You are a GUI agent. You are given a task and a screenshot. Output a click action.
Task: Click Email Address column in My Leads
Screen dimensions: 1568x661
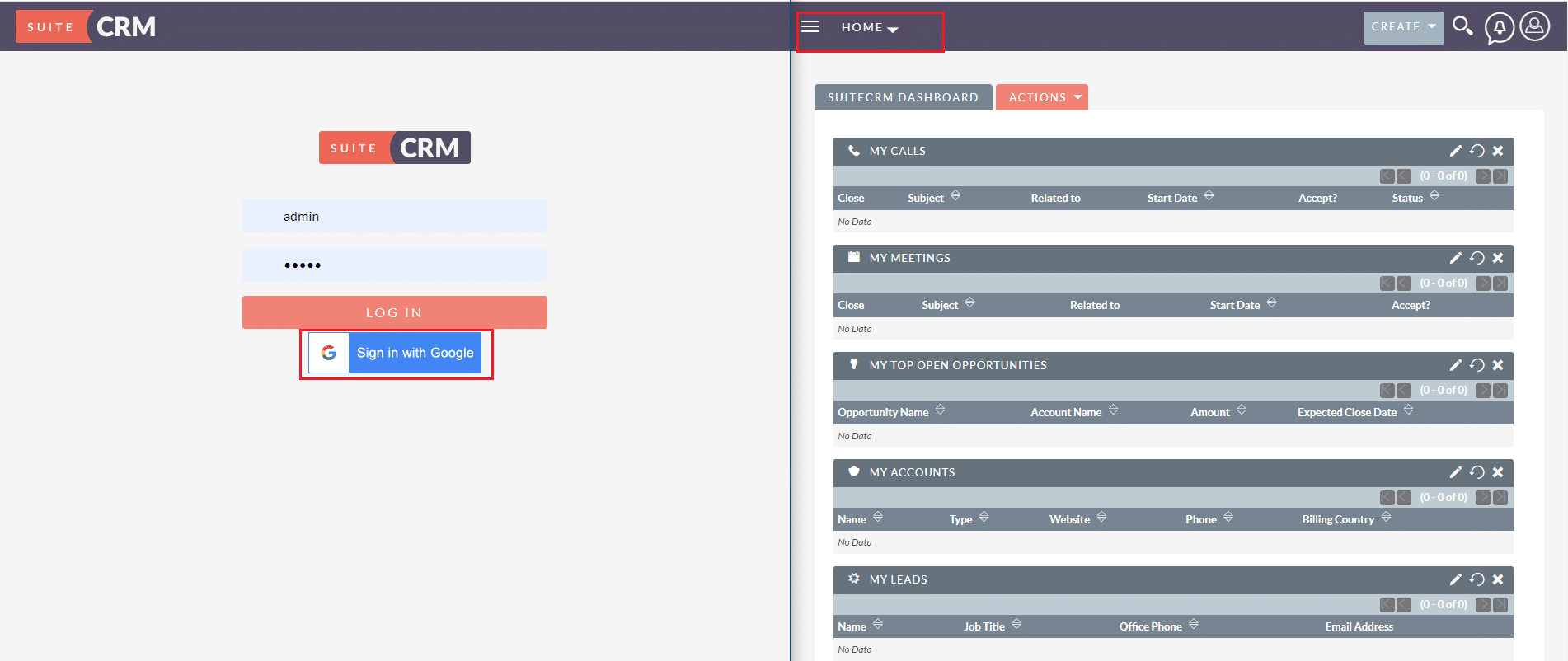[1359, 626]
